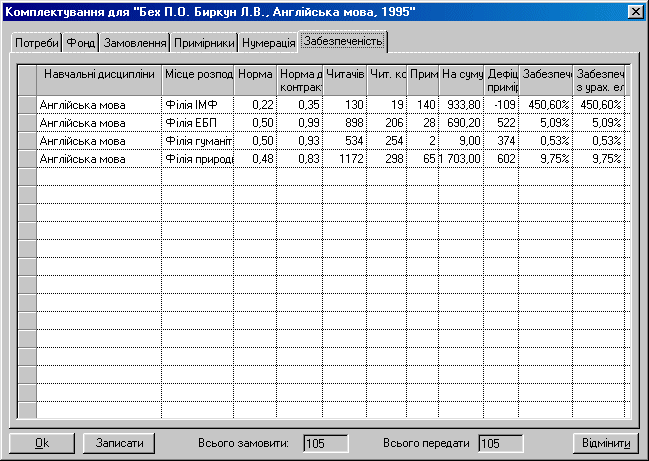Click the sum value 690,20
This screenshot has width=649, height=461.
click(x=461, y=123)
